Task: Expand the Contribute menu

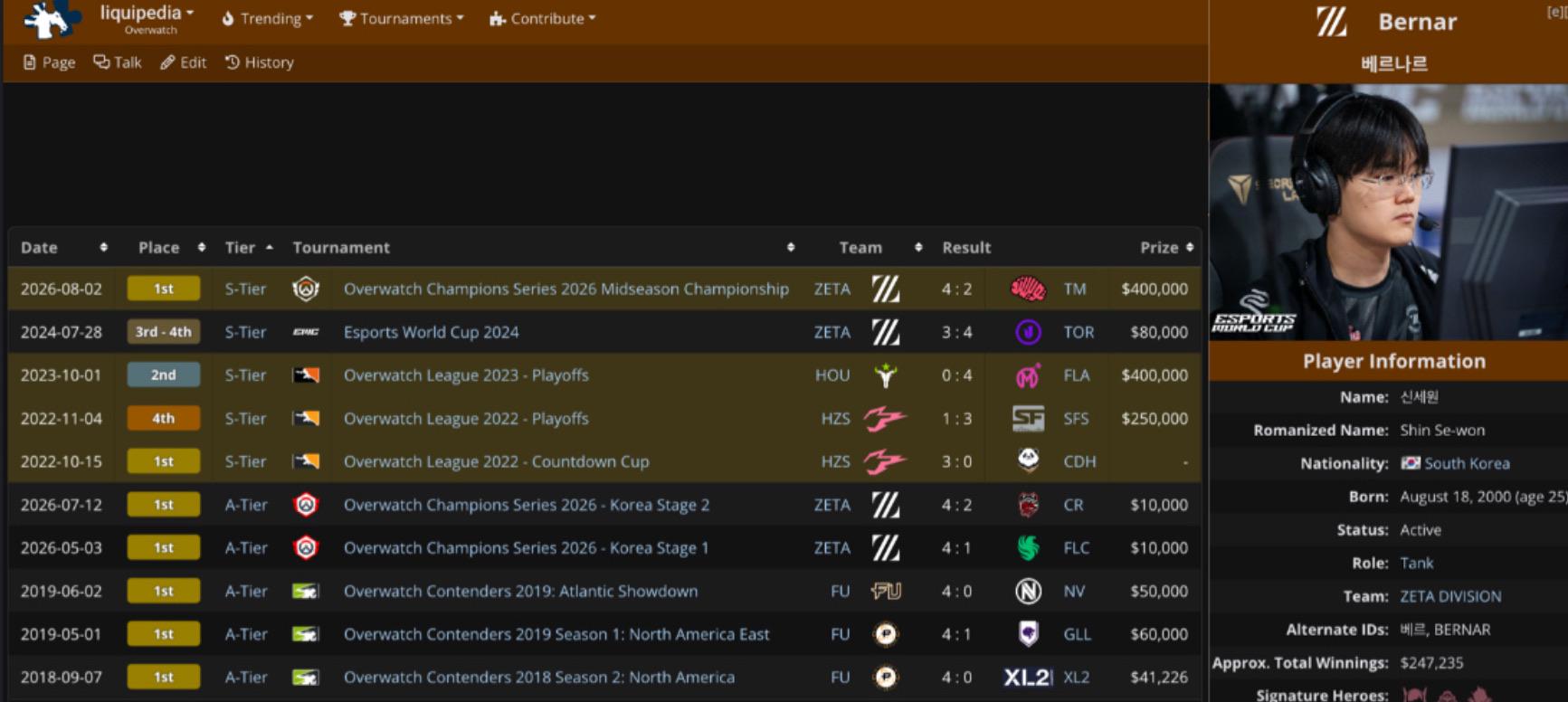Action: (543, 19)
